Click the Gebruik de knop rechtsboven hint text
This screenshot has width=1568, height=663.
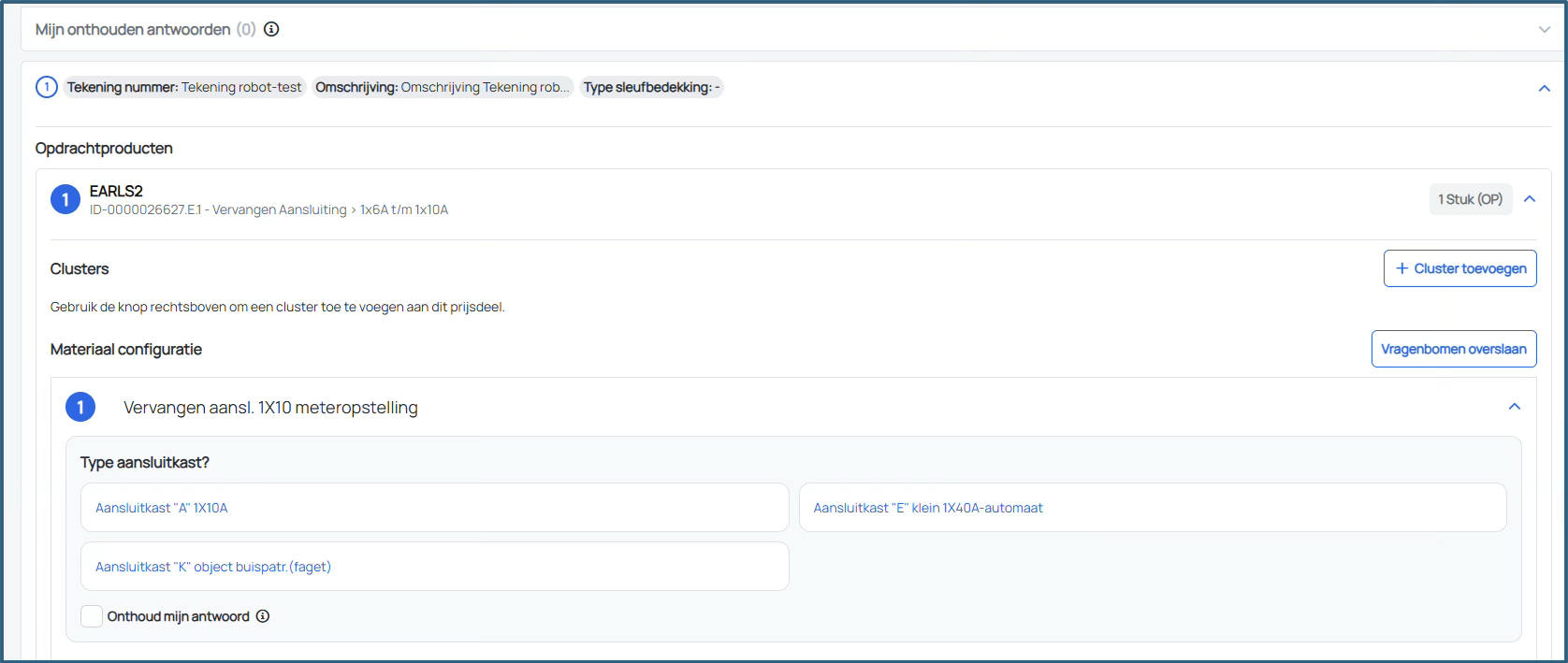point(278,307)
